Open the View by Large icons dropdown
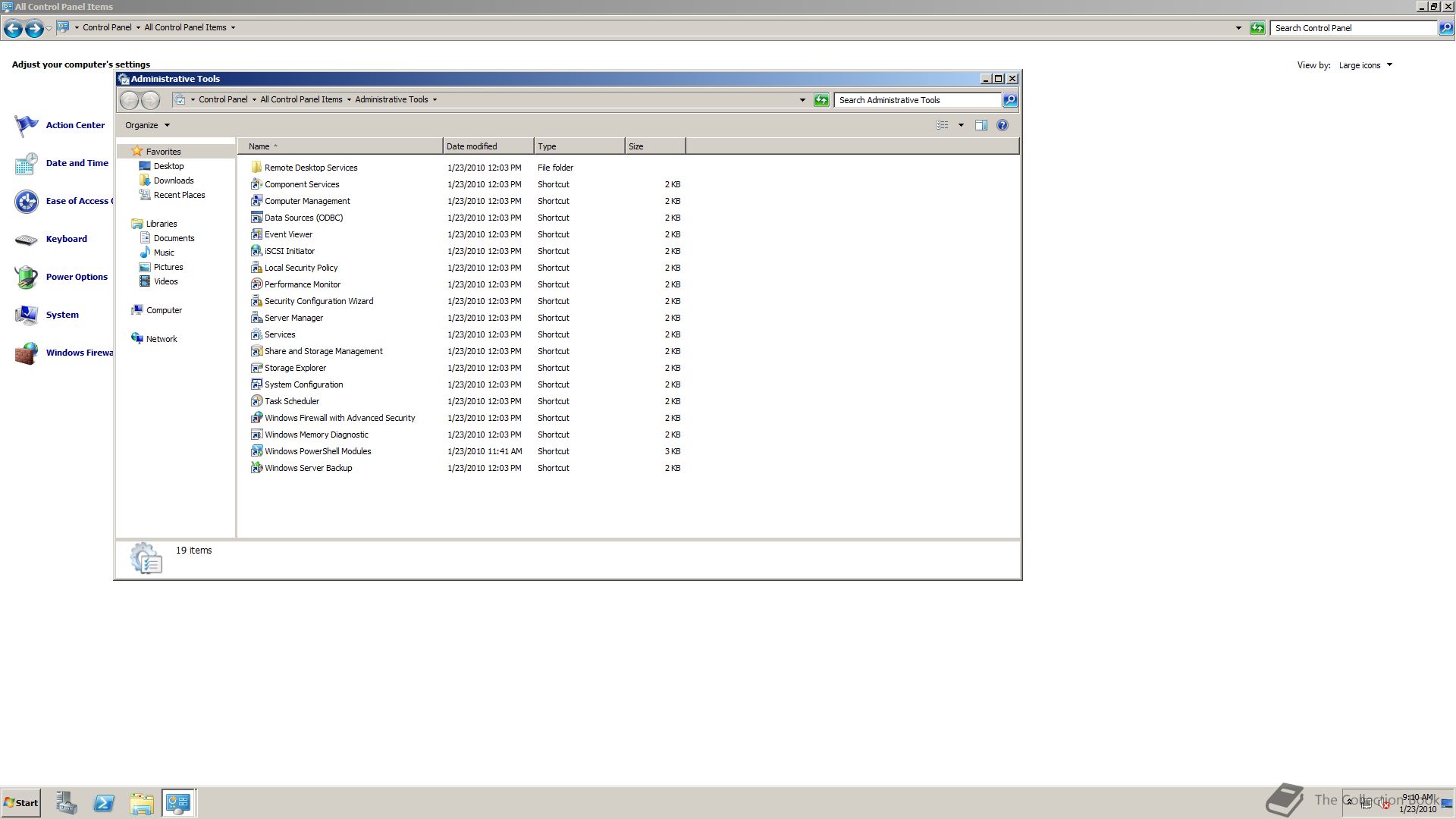This screenshot has width=1456, height=819. point(1366,65)
